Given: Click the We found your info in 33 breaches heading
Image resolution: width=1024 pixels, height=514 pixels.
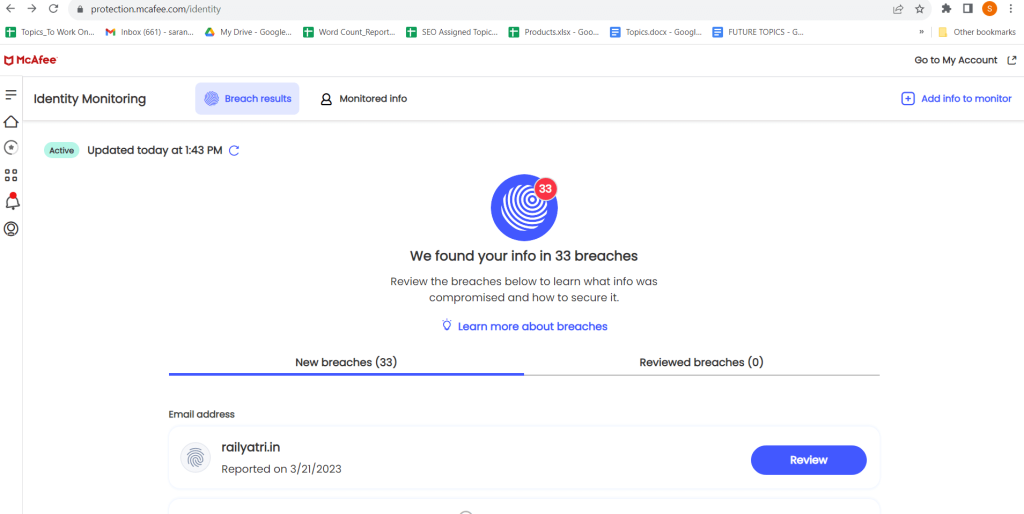Looking at the screenshot, I should (524, 255).
